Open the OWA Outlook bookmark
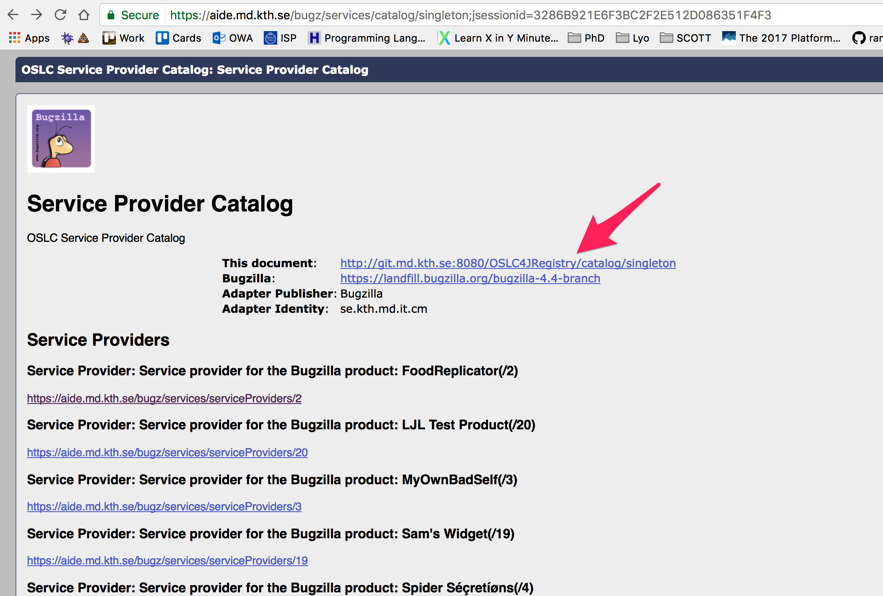Viewport: 883px width, 596px height. click(232, 38)
